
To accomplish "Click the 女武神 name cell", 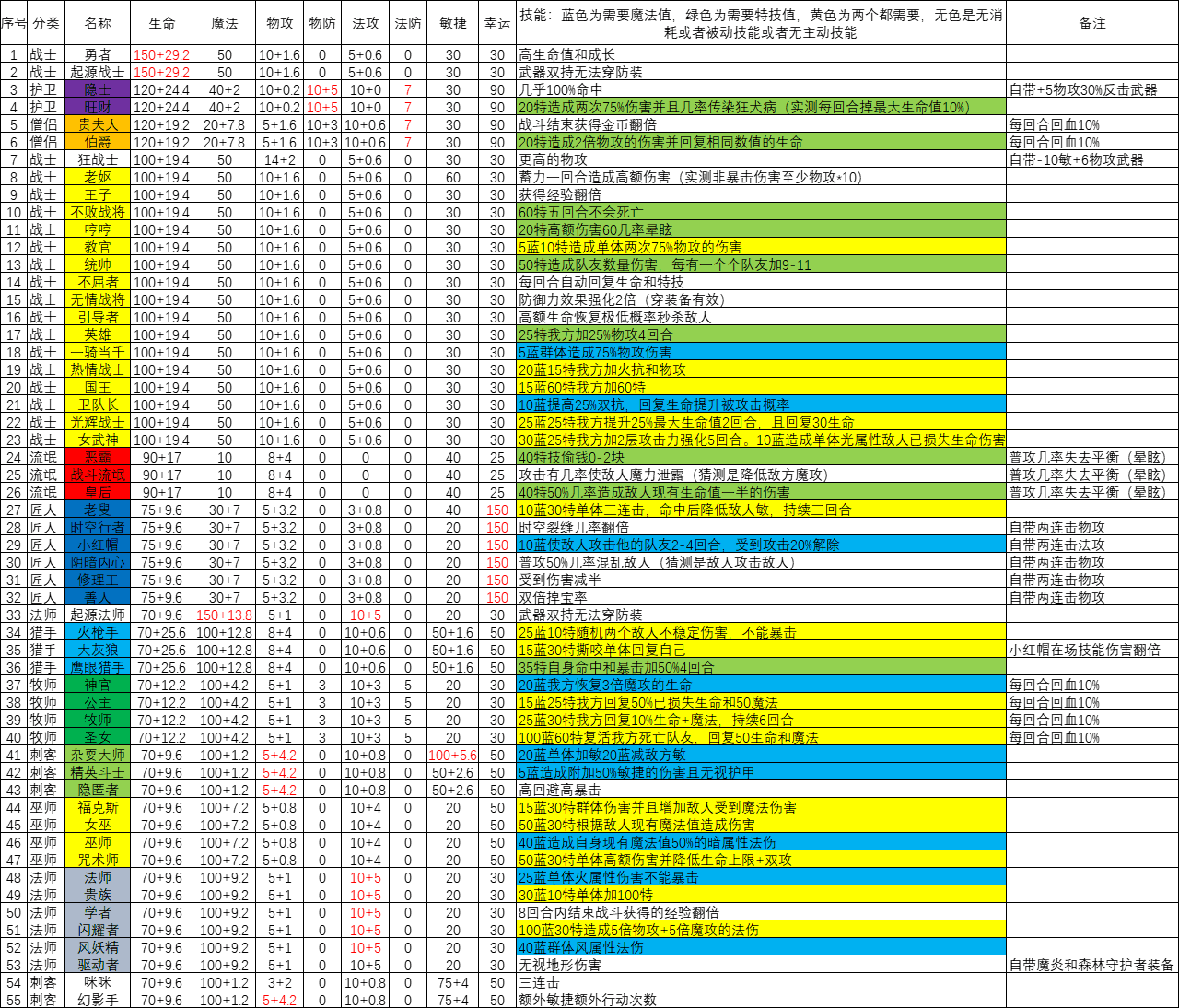I will pyautogui.click(x=98, y=440).
